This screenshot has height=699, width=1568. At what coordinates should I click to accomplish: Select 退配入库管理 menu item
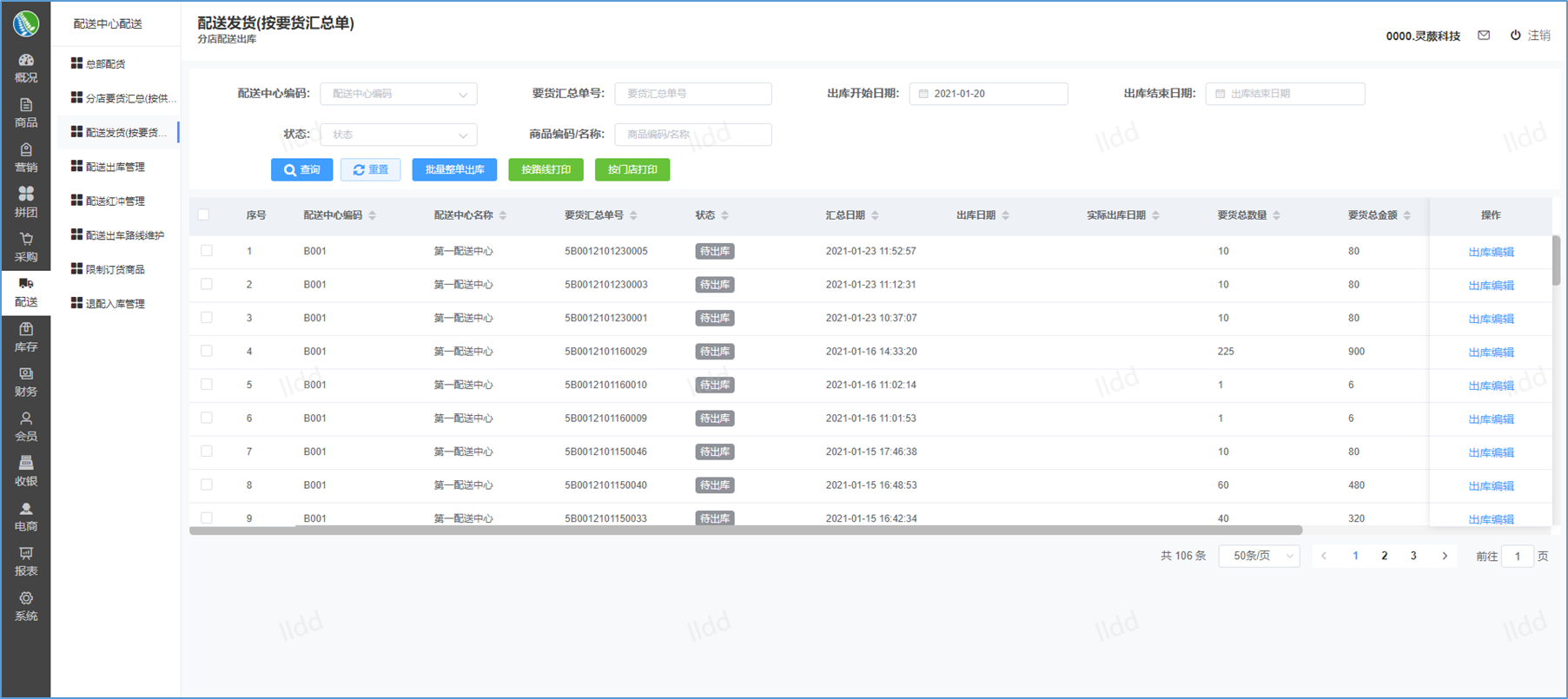point(116,304)
